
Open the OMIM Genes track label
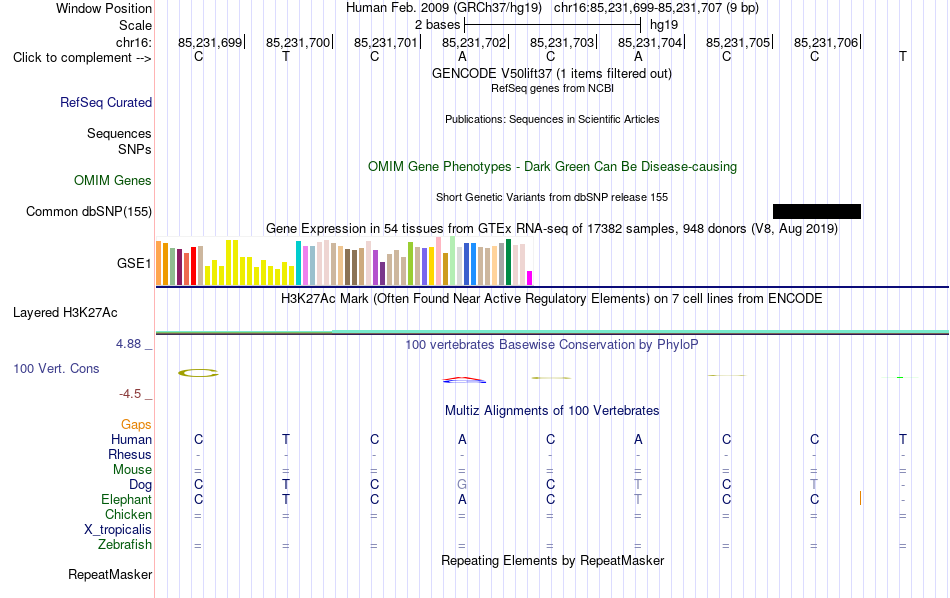click(112, 181)
